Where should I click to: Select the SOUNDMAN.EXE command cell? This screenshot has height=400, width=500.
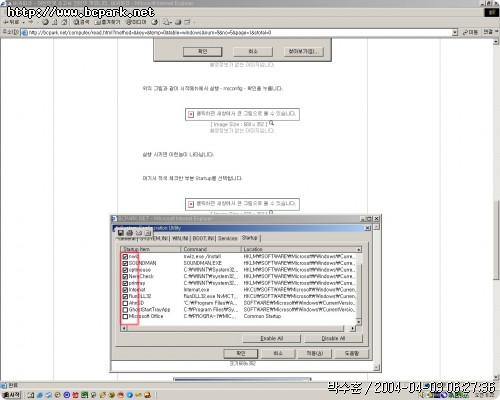pyautogui.click(x=203, y=263)
